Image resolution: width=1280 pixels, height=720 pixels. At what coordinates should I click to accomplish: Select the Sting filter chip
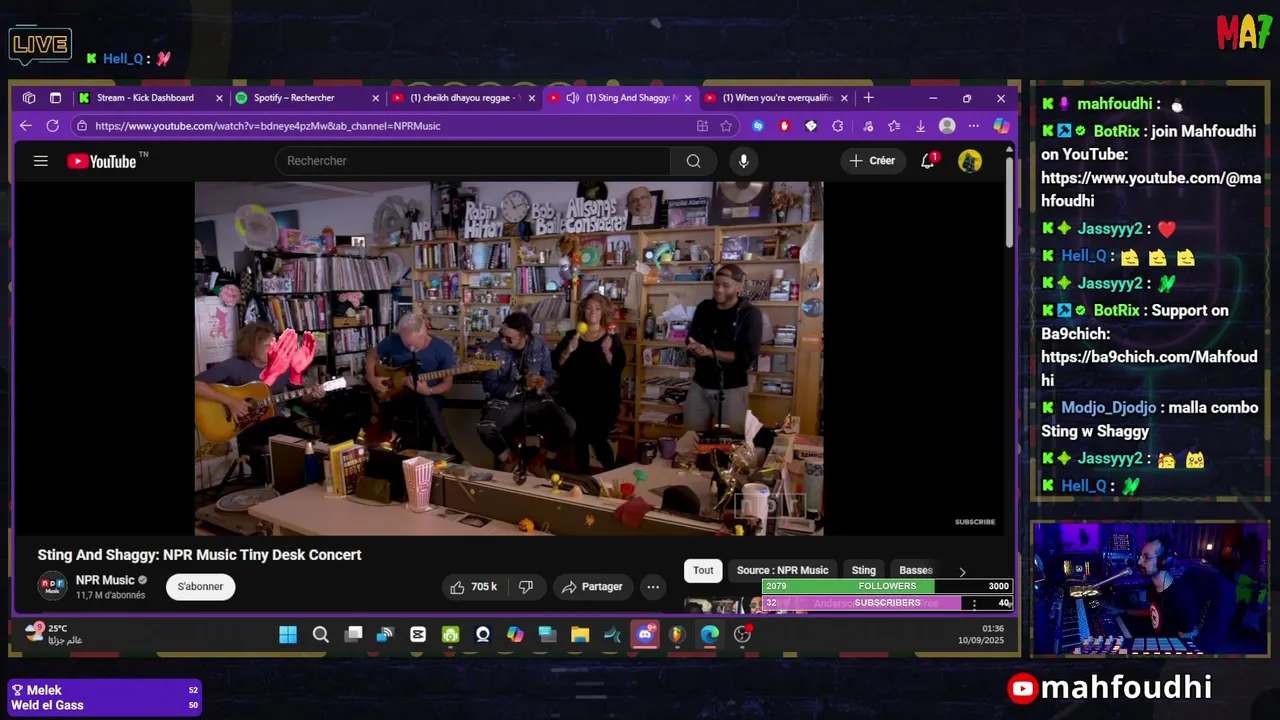click(863, 571)
